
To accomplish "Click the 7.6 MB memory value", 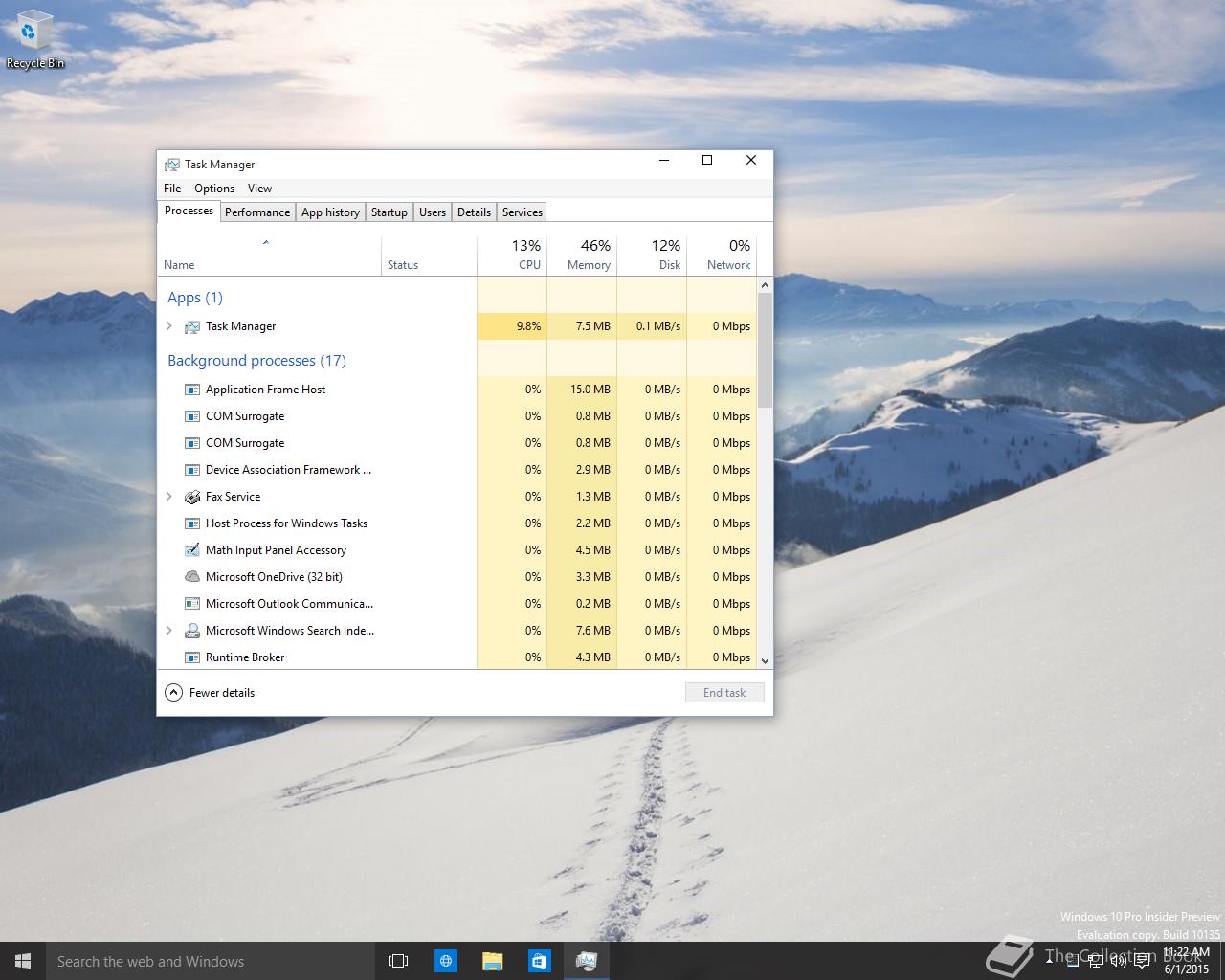I will coord(582,631).
